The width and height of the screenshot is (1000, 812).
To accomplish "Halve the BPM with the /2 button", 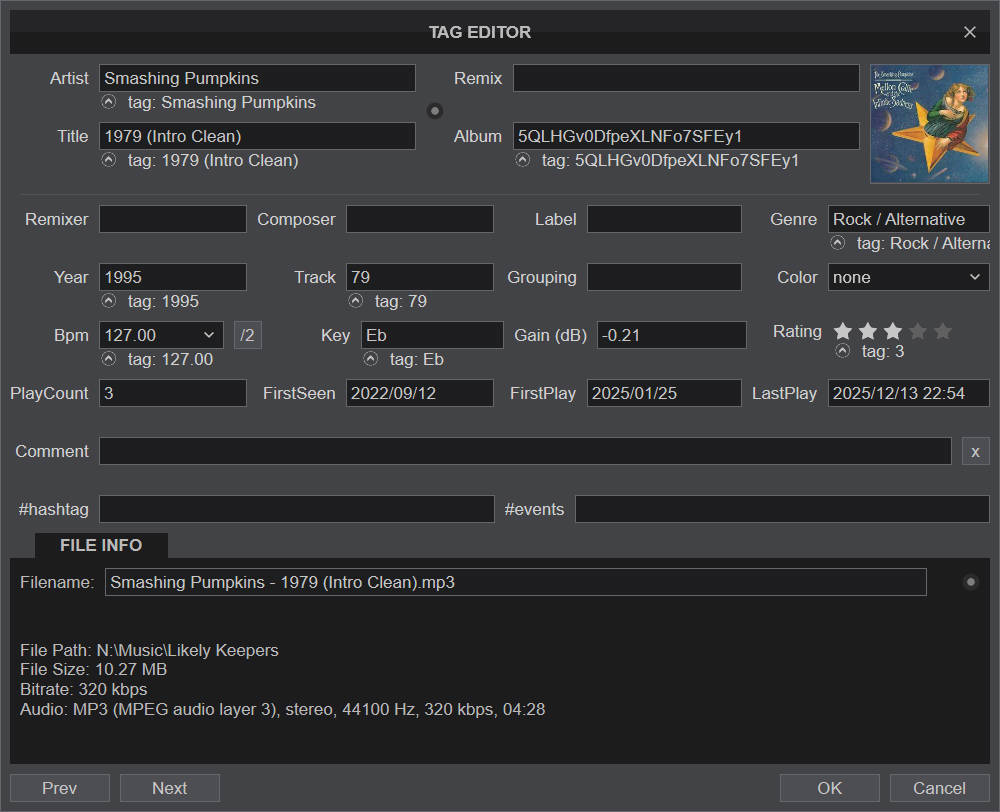I will 248,335.
